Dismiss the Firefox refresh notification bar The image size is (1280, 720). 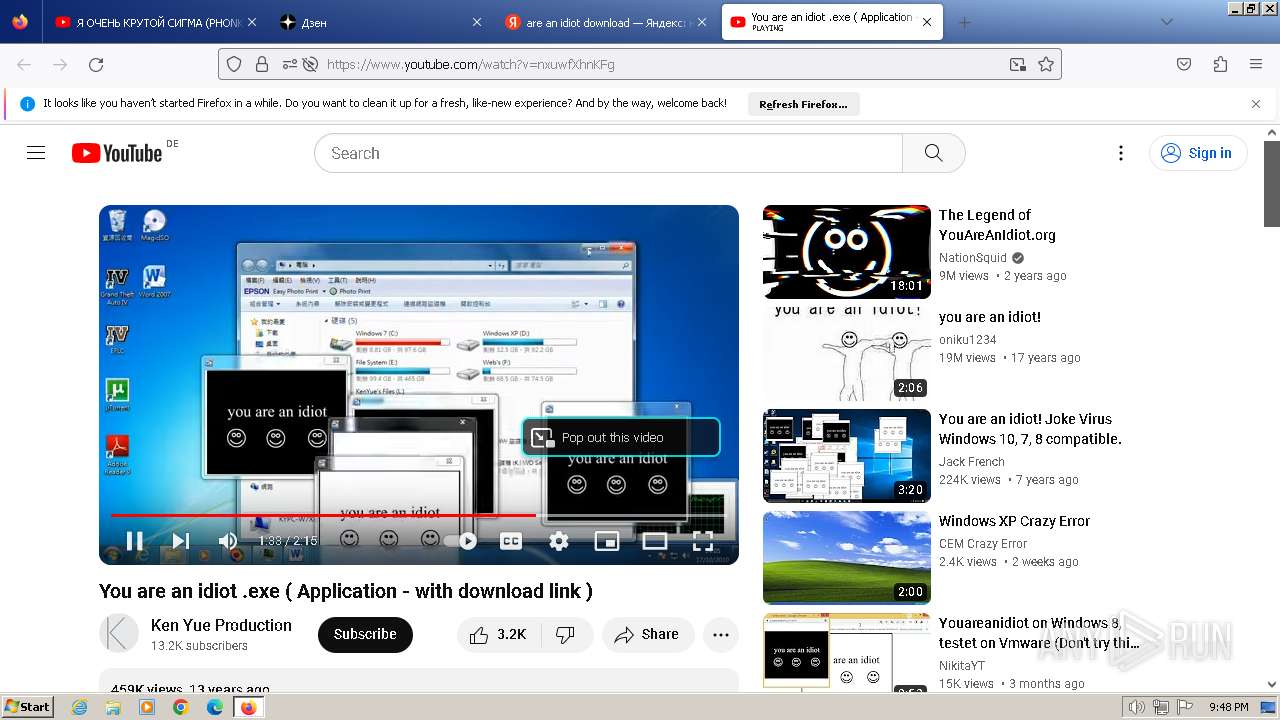tap(1256, 104)
